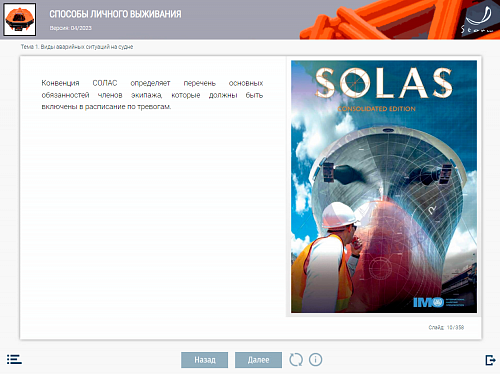Click the Конвенция СОЛАС paragraph text

pos(152,95)
